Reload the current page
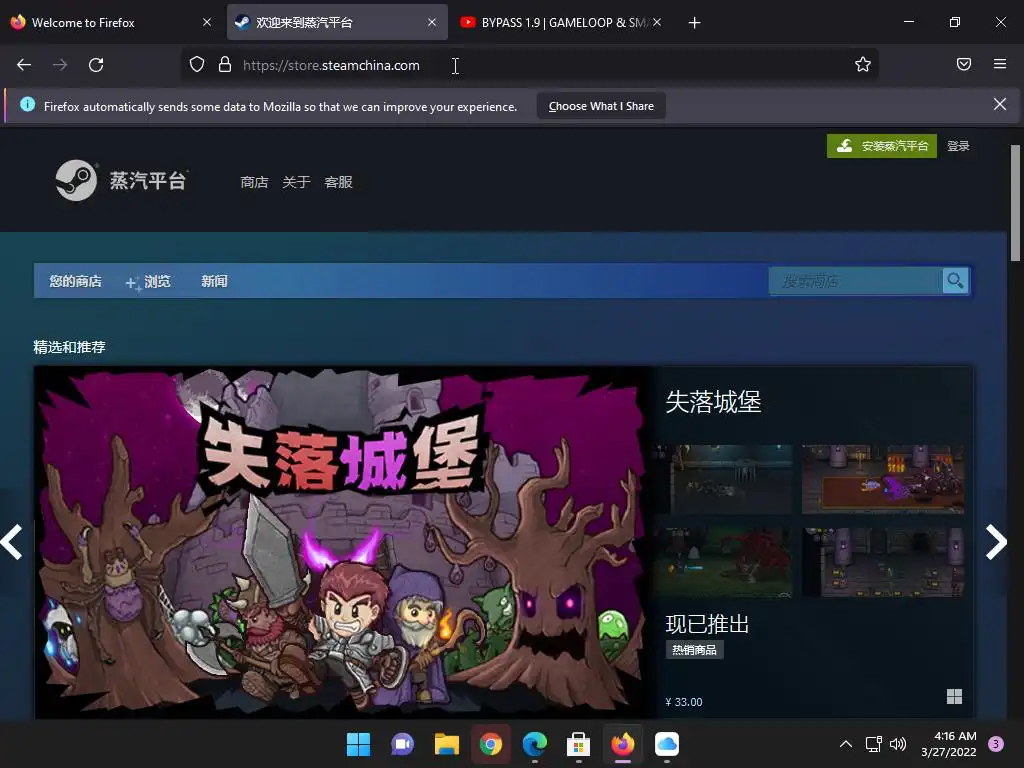The width and height of the screenshot is (1024, 768). tap(96, 65)
